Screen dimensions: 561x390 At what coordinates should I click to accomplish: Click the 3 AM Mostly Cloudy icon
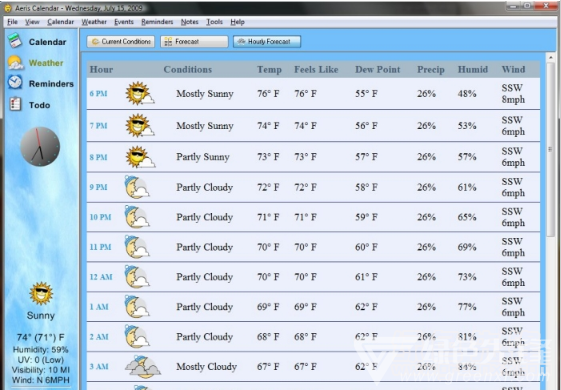click(143, 366)
